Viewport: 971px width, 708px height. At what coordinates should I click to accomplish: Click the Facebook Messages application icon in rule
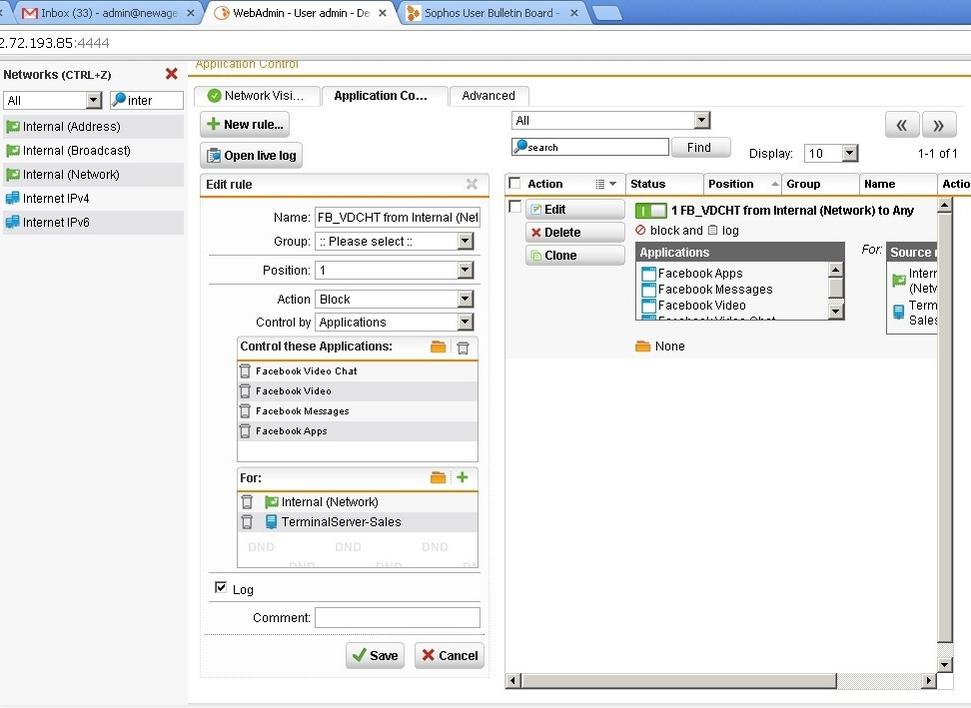pyautogui.click(x=649, y=290)
